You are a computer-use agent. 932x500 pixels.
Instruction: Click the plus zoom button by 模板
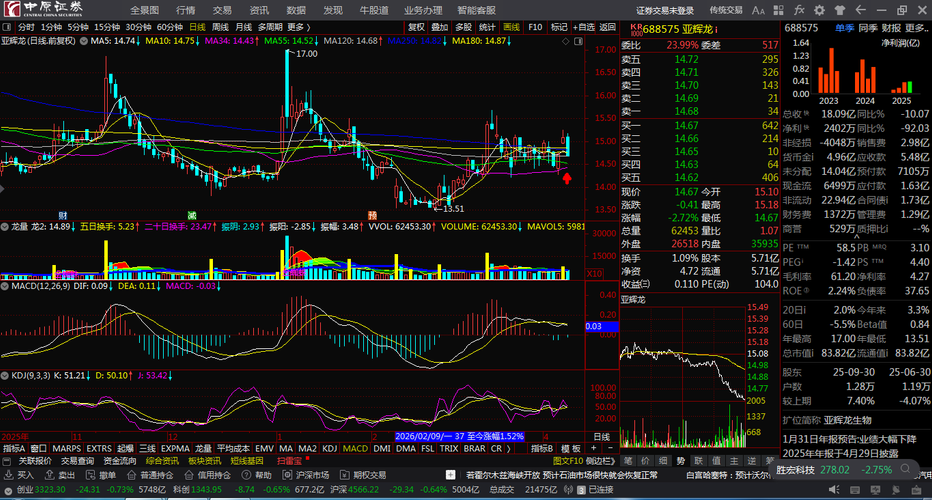pos(593,448)
